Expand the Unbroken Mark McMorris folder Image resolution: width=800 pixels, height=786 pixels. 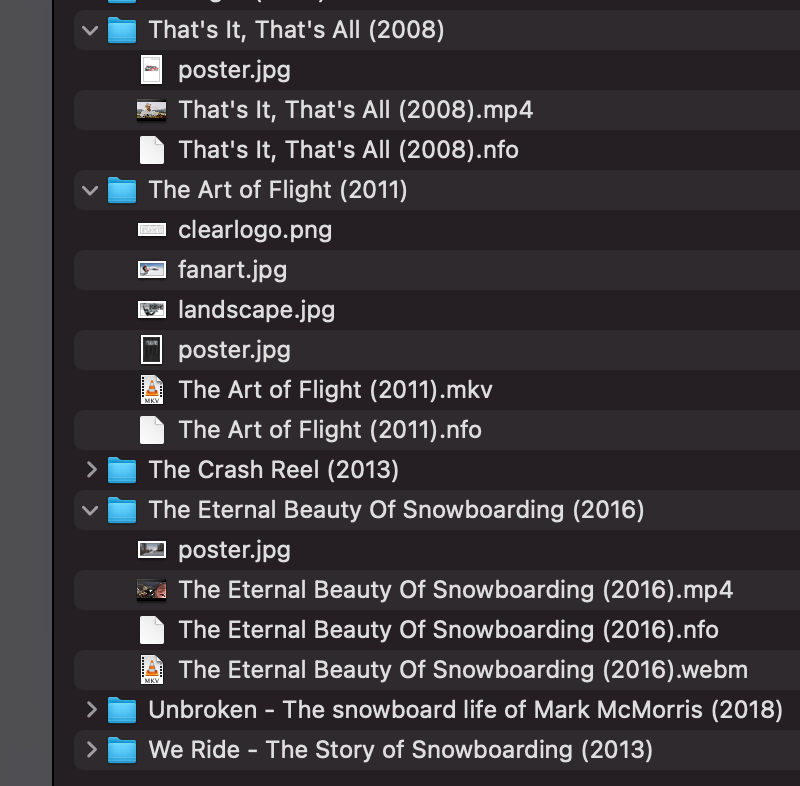(91, 710)
